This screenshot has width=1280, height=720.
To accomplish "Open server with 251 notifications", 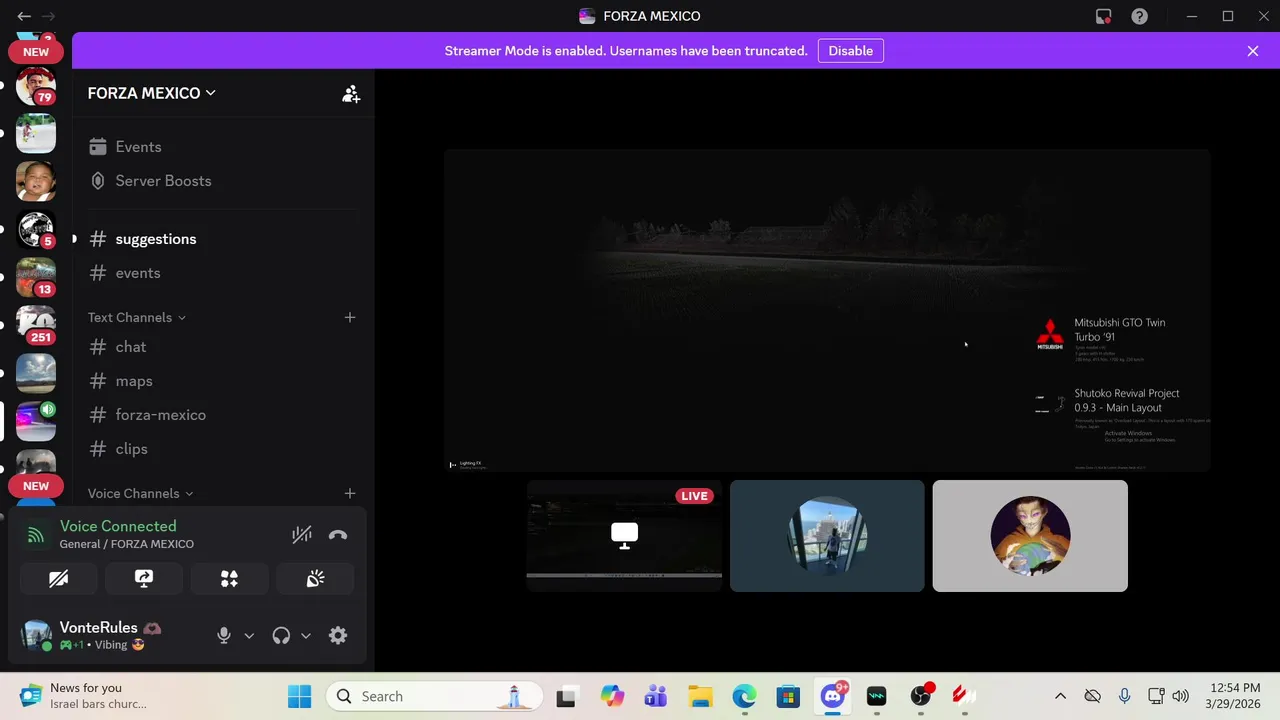I will point(36,326).
